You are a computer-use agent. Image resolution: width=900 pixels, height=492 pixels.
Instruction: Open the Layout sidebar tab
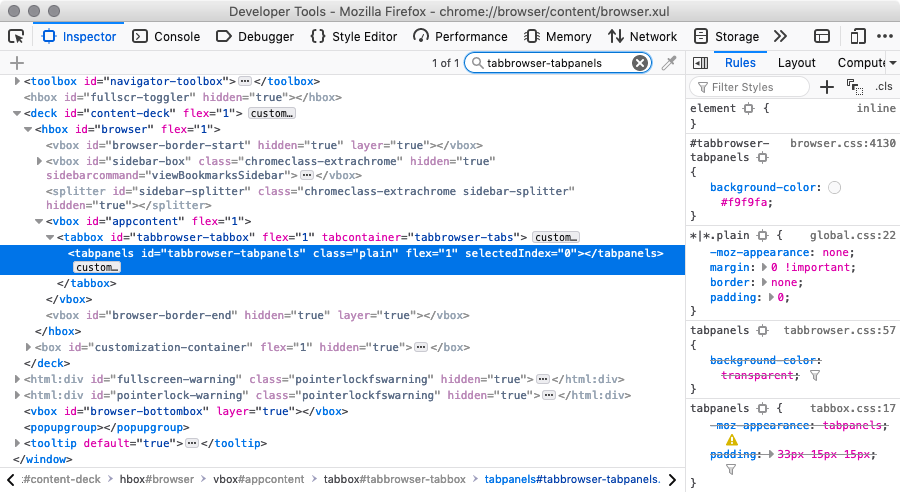click(797, 63)
